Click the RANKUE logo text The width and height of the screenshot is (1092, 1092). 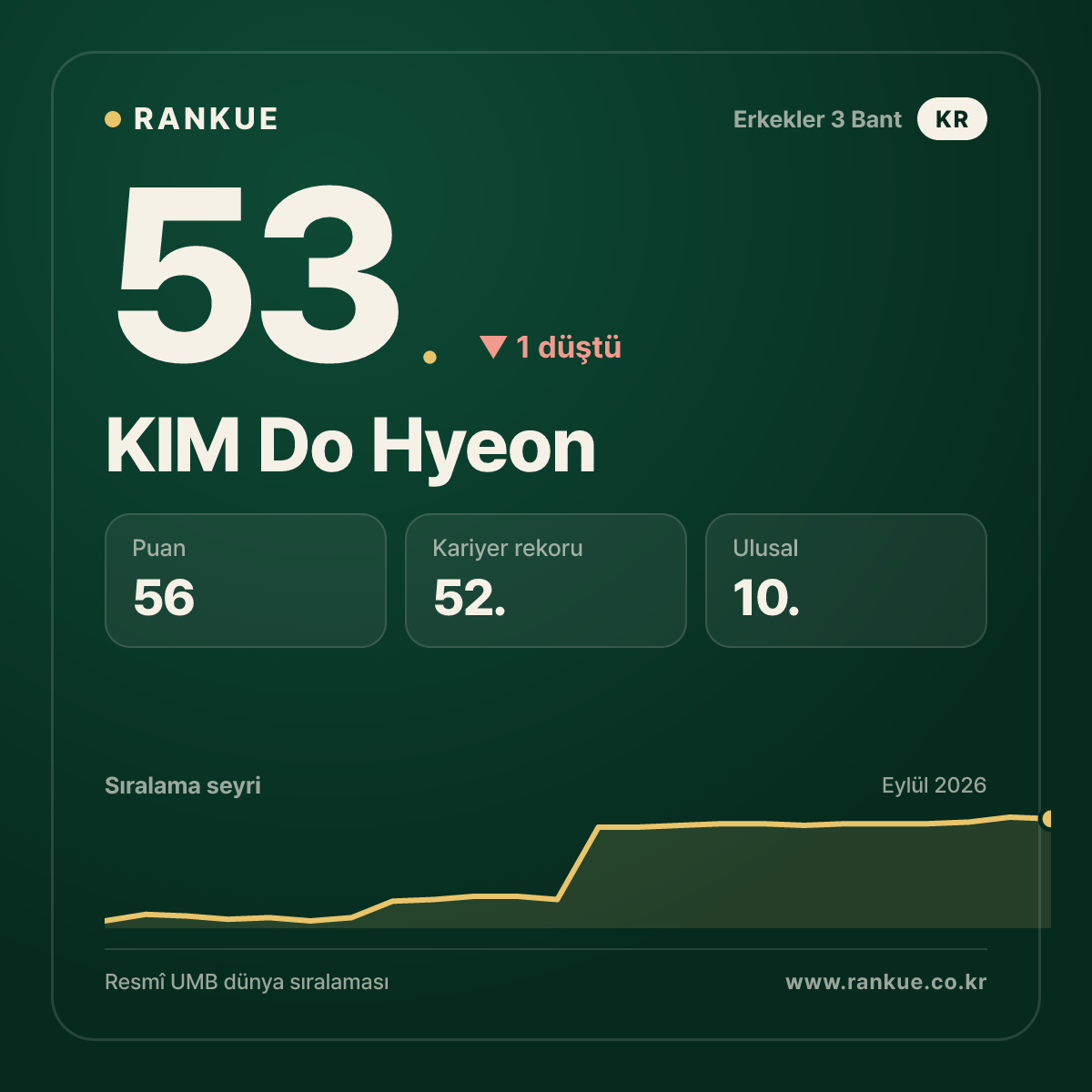[206, 119]
